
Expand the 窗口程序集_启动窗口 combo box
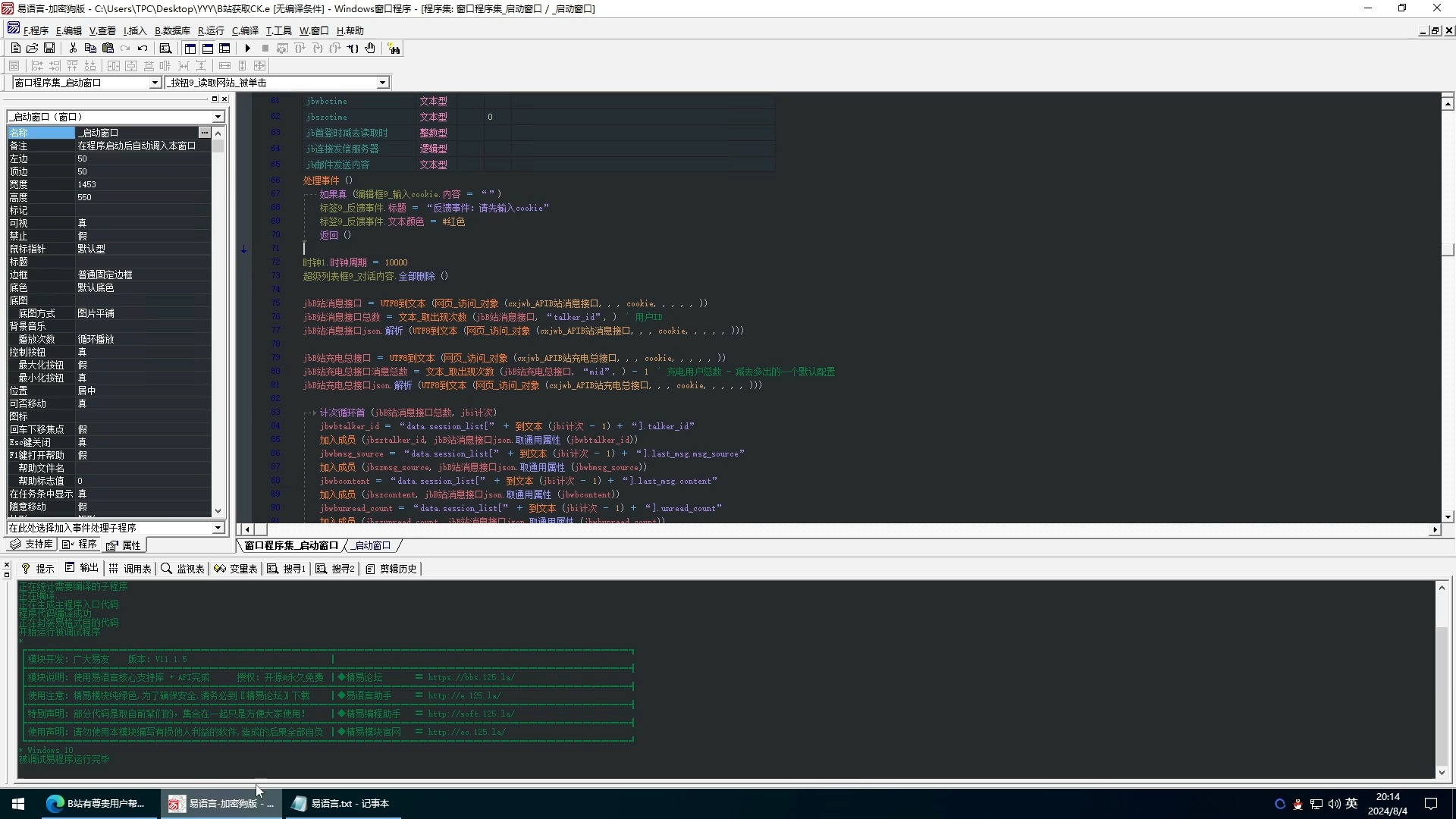click(155, 83)
